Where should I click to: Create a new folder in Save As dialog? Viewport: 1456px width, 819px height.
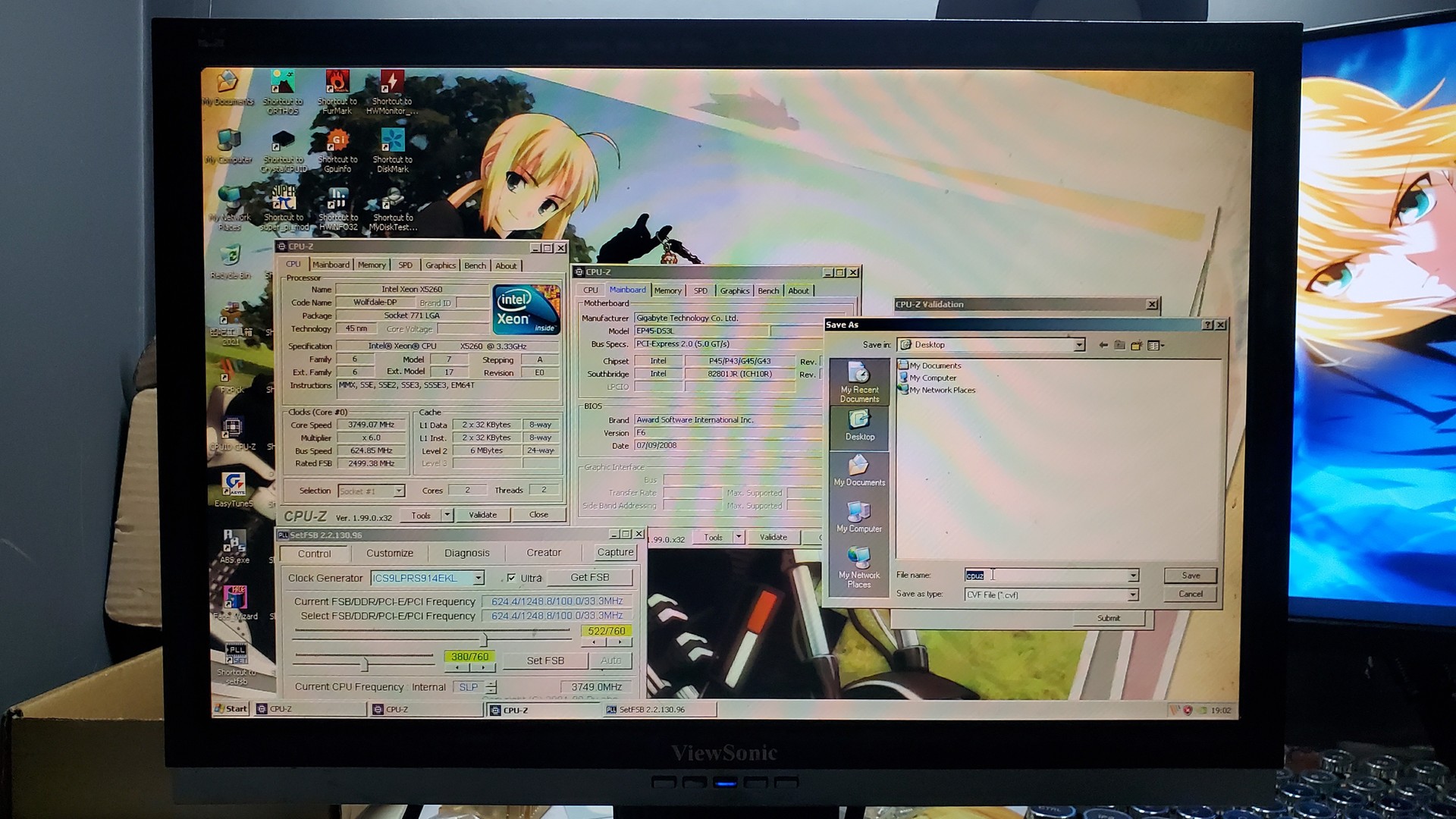pyautogui.click(x=1136, y=345)
